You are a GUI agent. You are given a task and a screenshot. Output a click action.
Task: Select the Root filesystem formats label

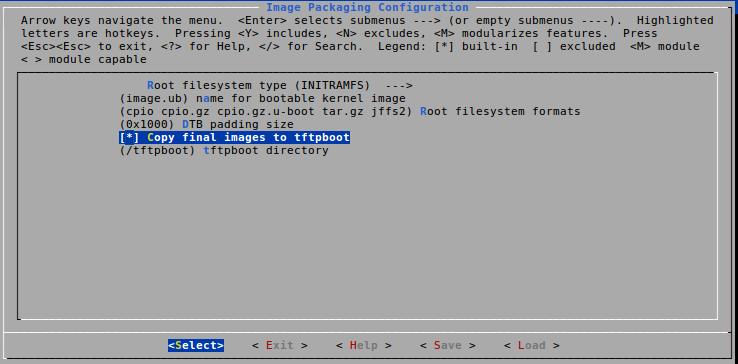(500, 112)
